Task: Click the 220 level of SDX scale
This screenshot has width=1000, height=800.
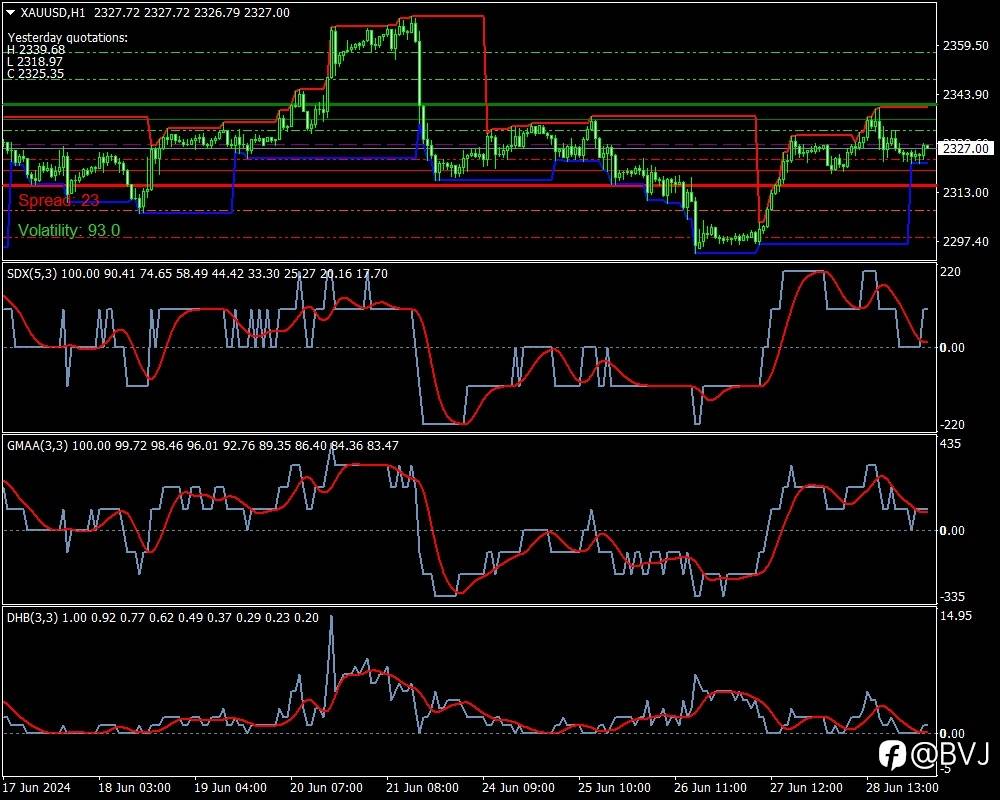Action: pos(950,272)
